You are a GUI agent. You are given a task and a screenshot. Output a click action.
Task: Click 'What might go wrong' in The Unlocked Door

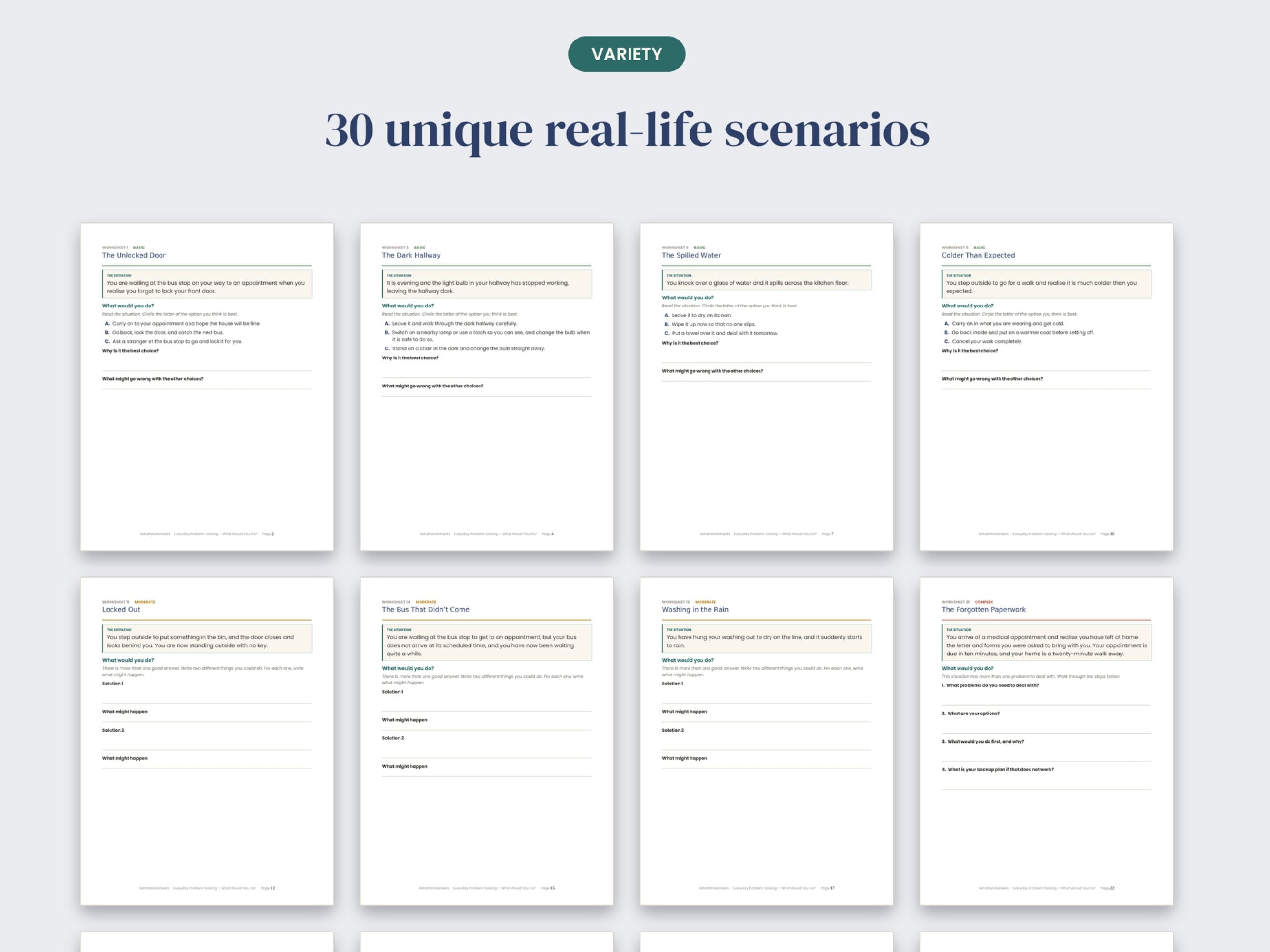153,379
